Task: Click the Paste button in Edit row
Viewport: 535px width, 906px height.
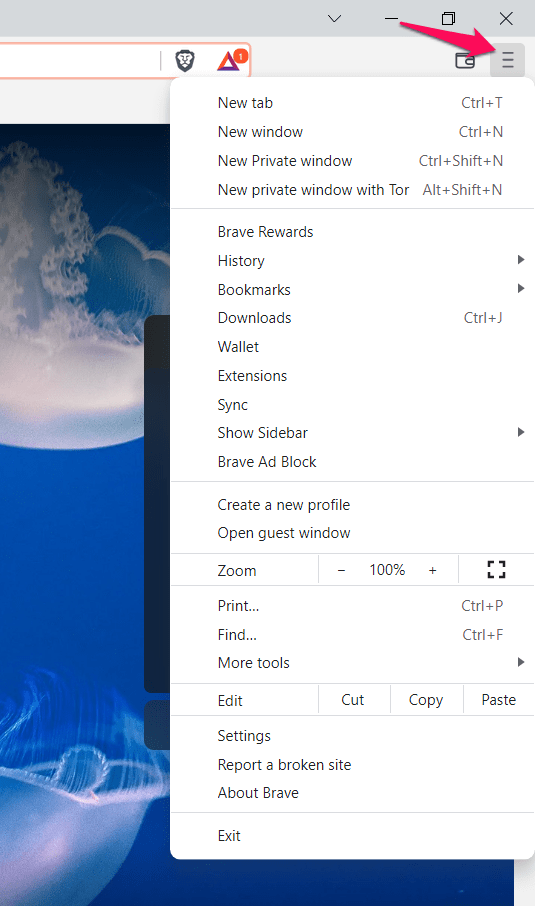Action: (x=499, y=700)
